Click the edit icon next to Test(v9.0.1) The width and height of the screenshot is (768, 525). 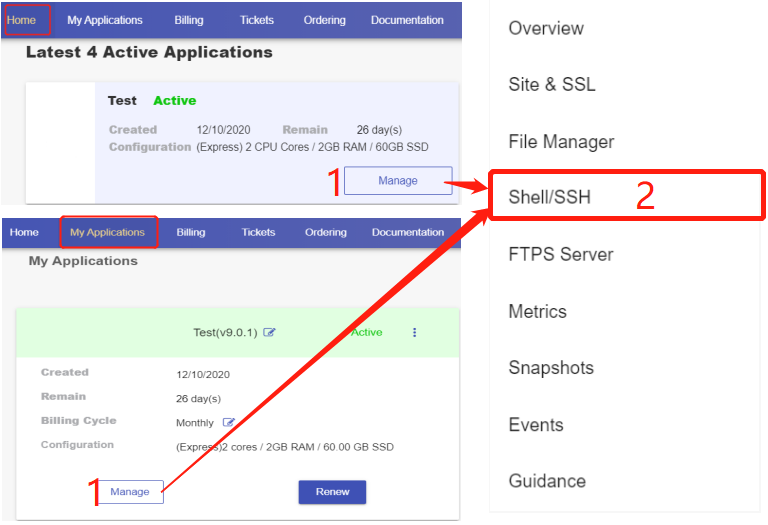tap(269, 333)
